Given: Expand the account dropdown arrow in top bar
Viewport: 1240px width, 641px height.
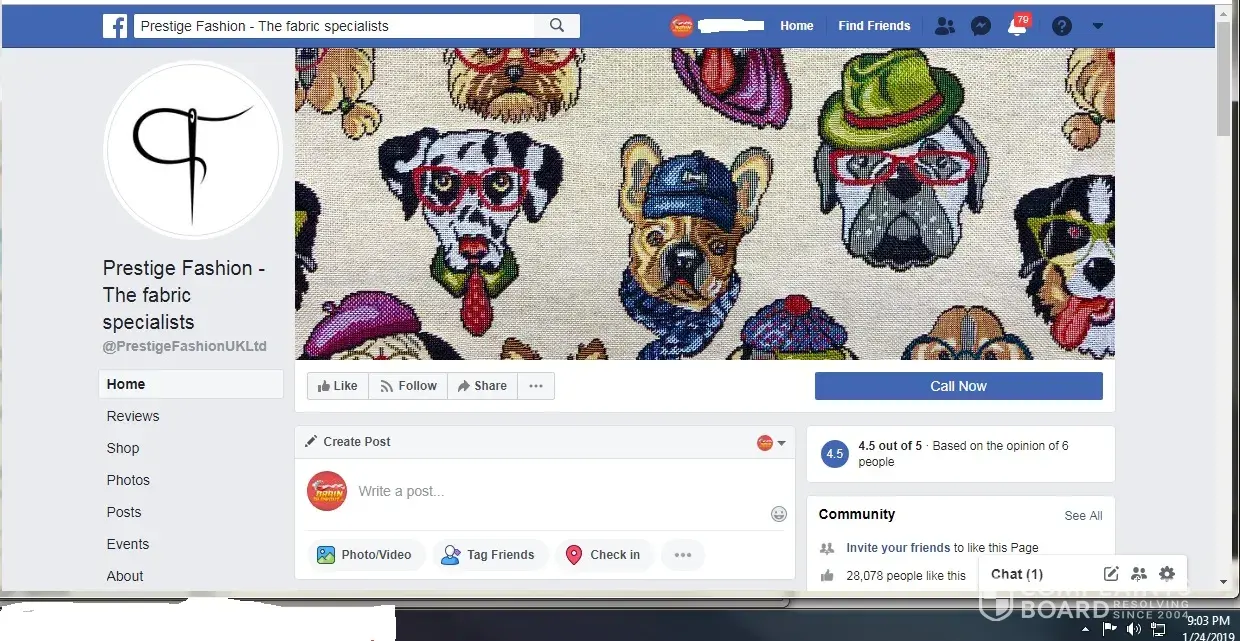Looking at the screenshot, I should tap(1097, 26).
